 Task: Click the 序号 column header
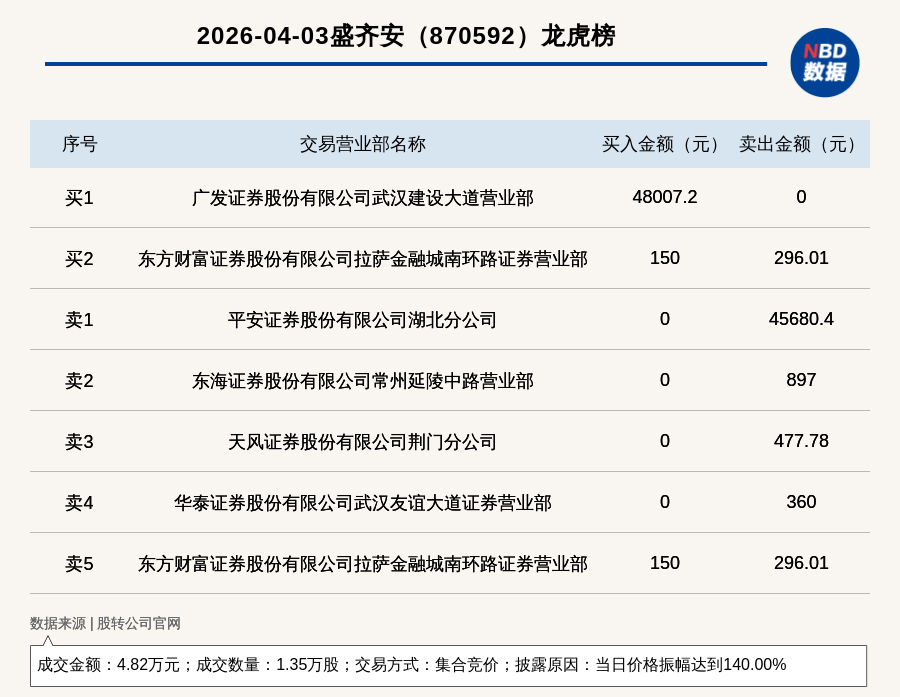pos(80,144)
